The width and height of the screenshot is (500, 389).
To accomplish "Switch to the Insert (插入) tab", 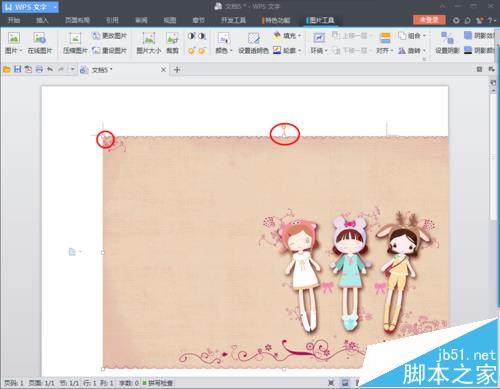I will tap(42, 20).
